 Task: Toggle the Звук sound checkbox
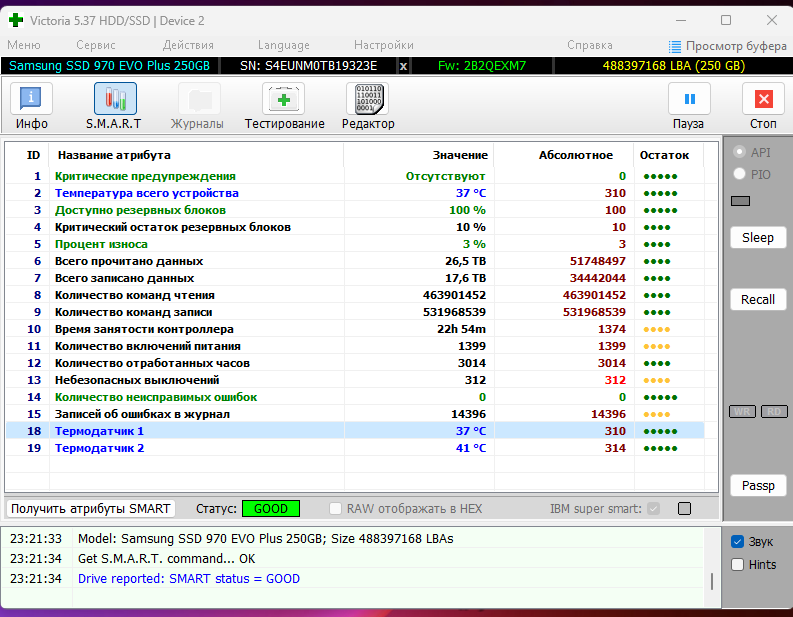[x=737, y=542]
